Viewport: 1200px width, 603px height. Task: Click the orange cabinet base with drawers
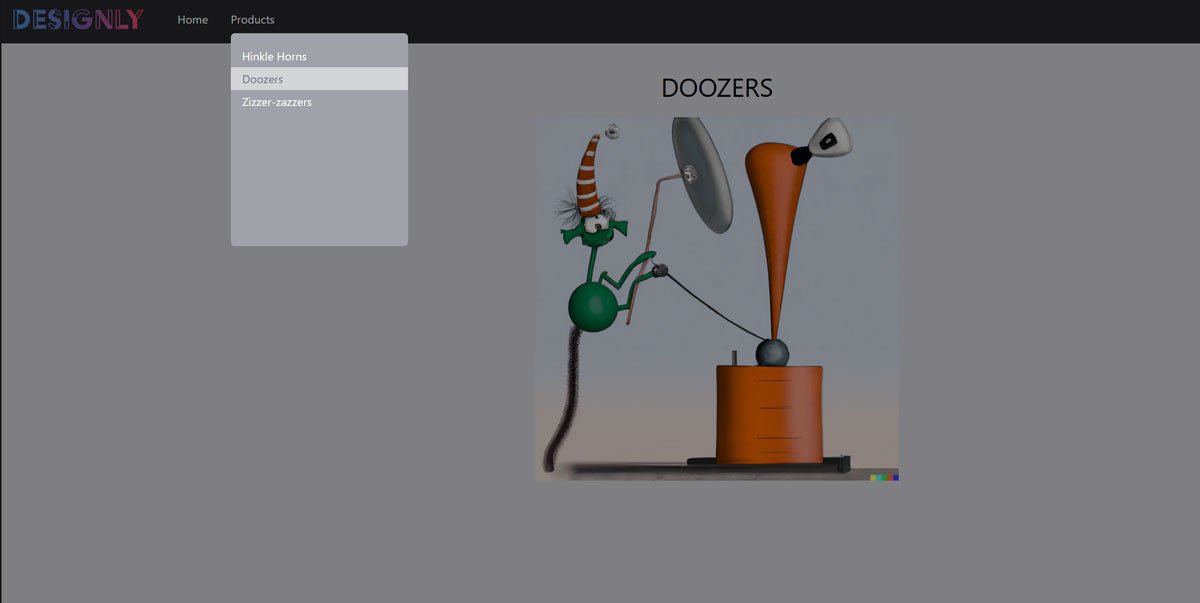click(769, 414)
